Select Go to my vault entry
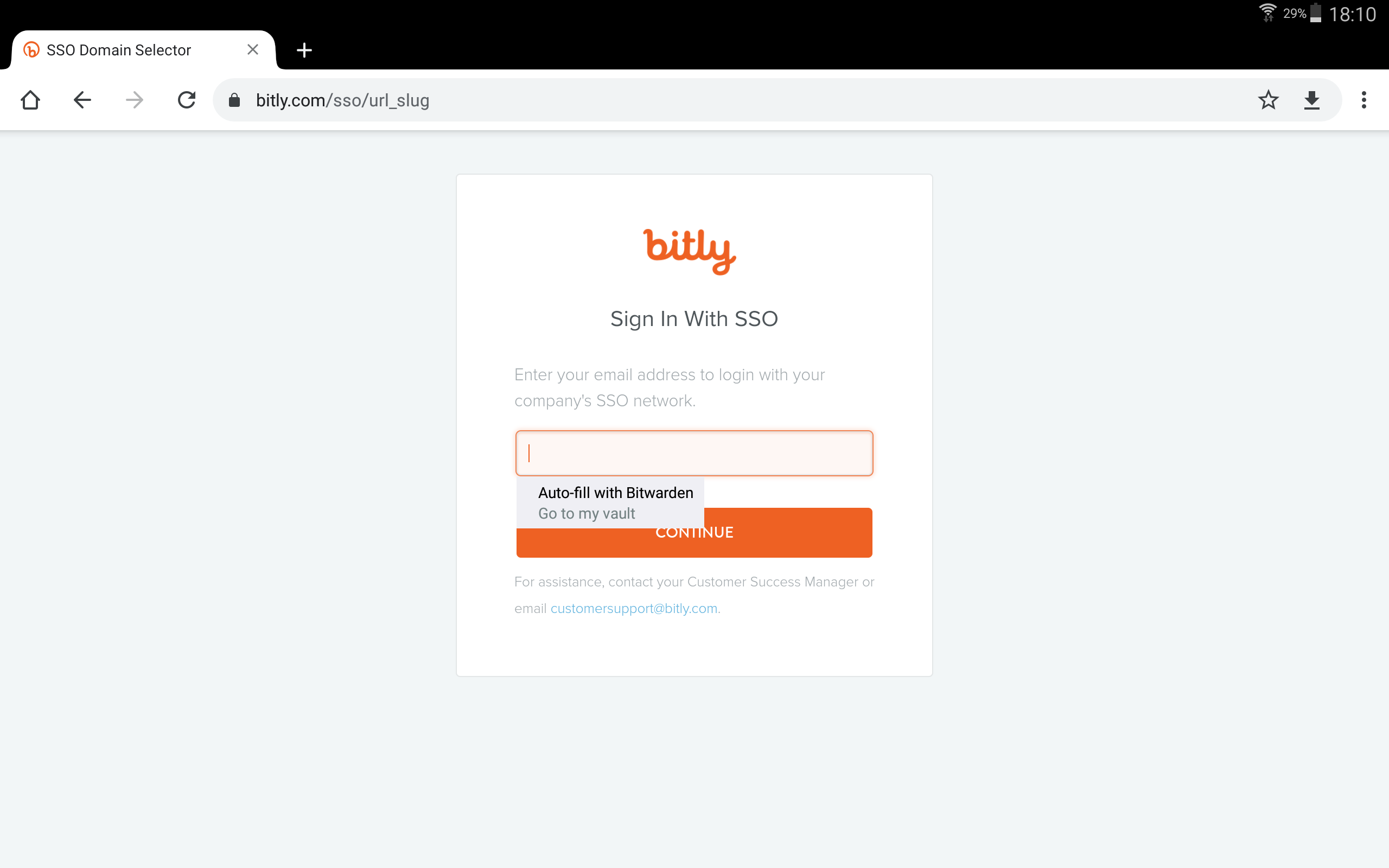 point(586,513)
